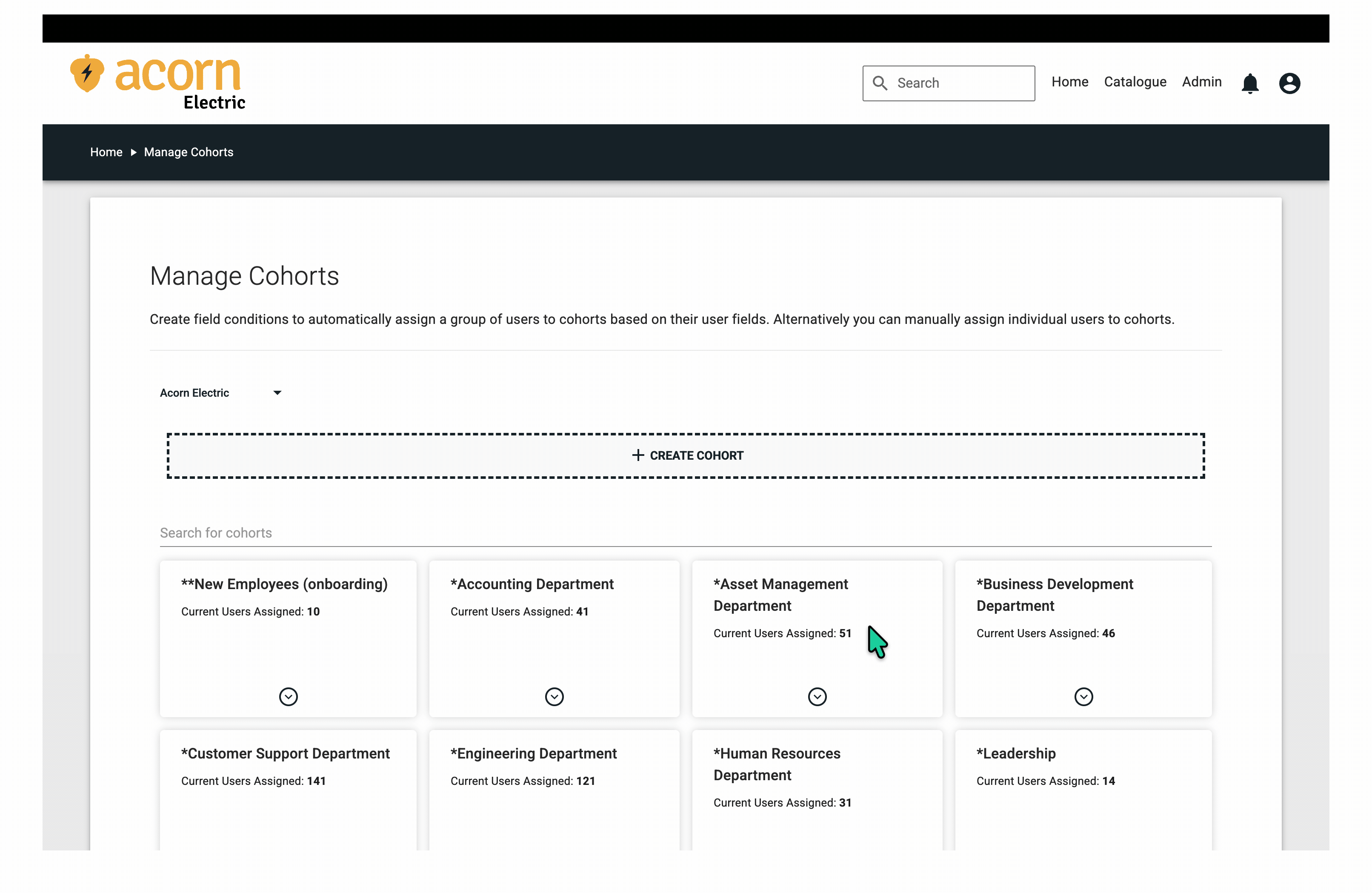Expand the Accounting Department card
Image resolution: width=1372 pixels, height=893 pixels.
pos(554,696)
